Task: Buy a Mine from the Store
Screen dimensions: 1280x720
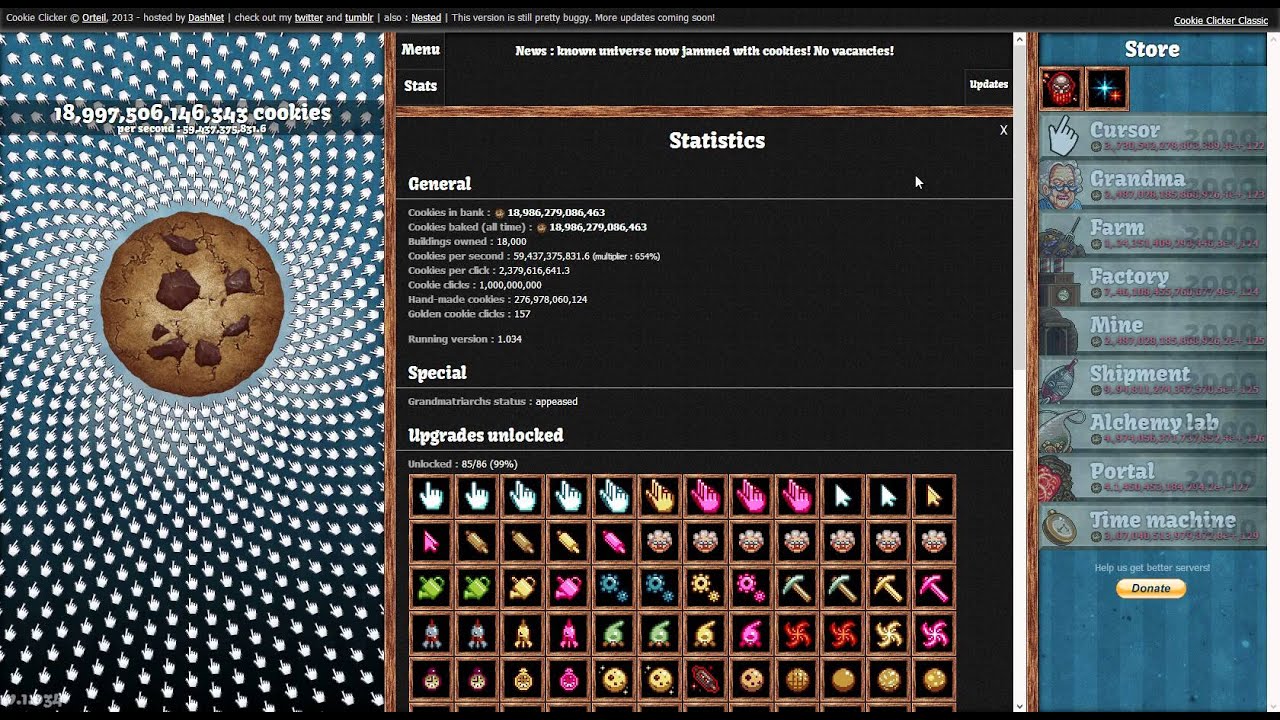Action: (1152, 333)
